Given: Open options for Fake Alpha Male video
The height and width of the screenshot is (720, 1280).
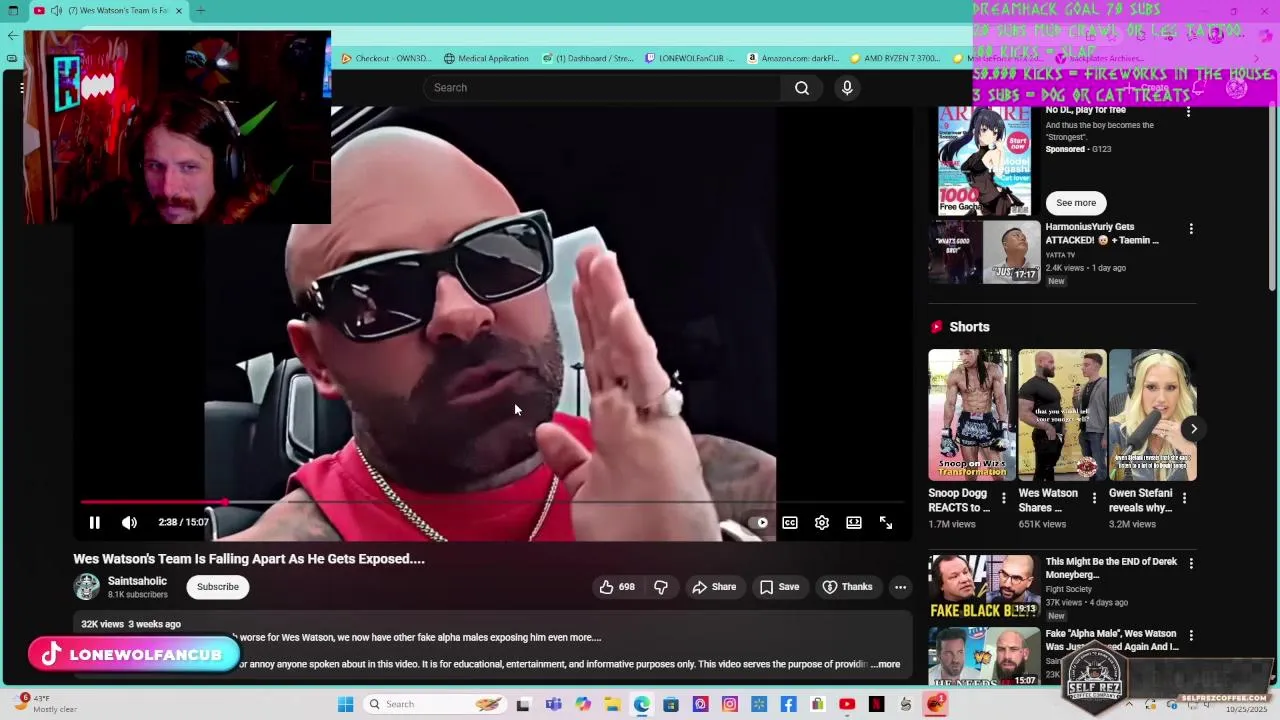Looking at the screenshot, I should (1191, 635).
